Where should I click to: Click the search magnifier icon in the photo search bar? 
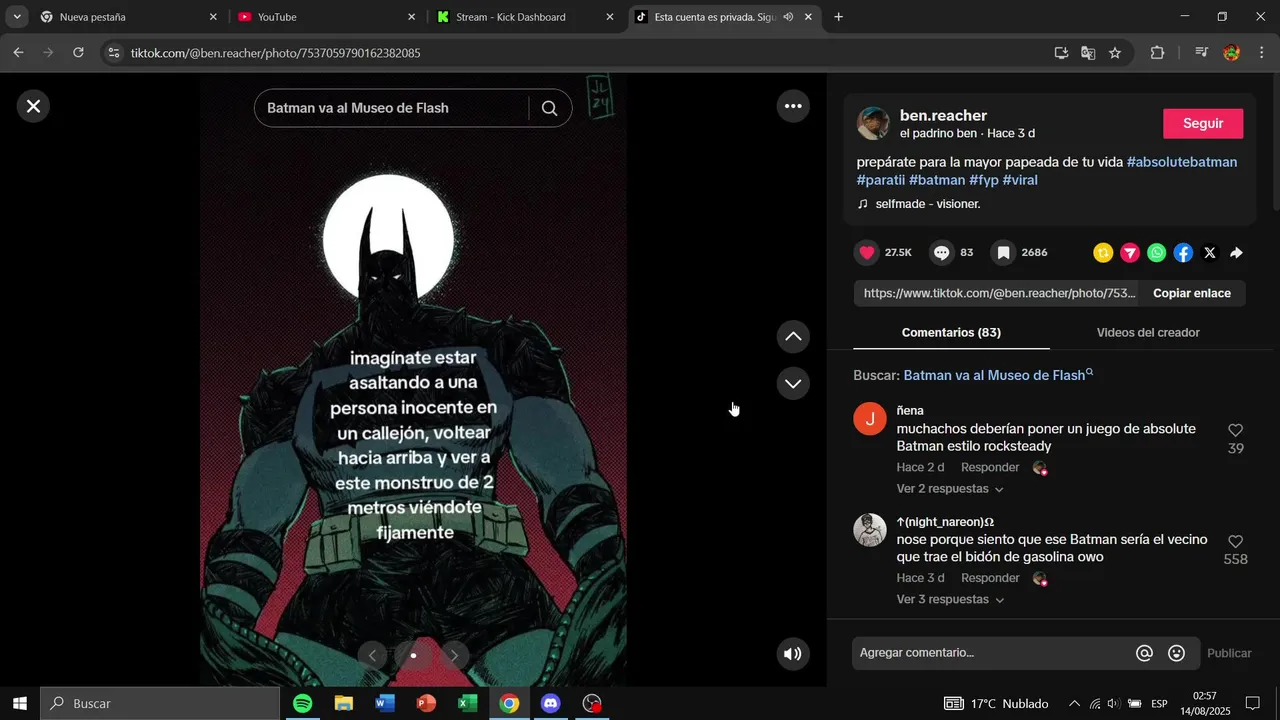549,108
